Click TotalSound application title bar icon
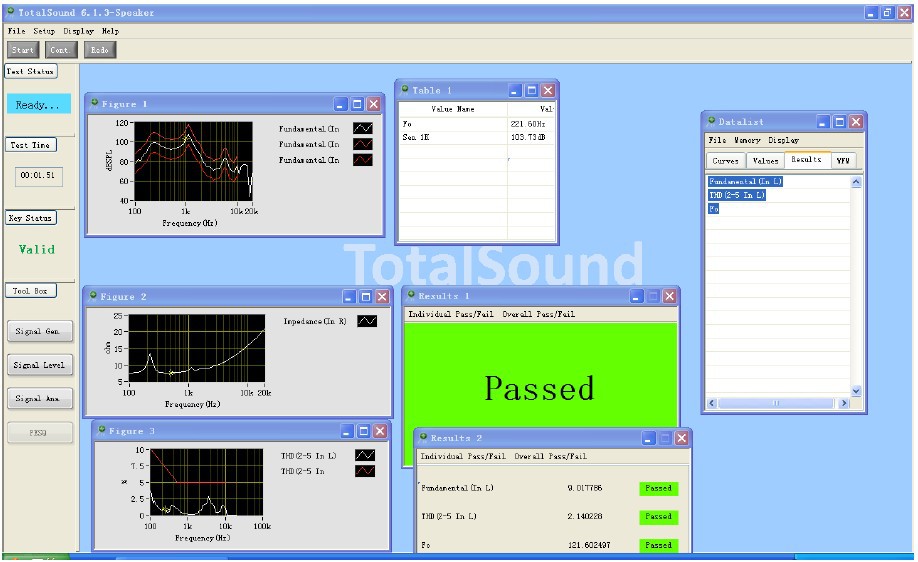This screenshot has width=918, height=562. tap(11, 12)
